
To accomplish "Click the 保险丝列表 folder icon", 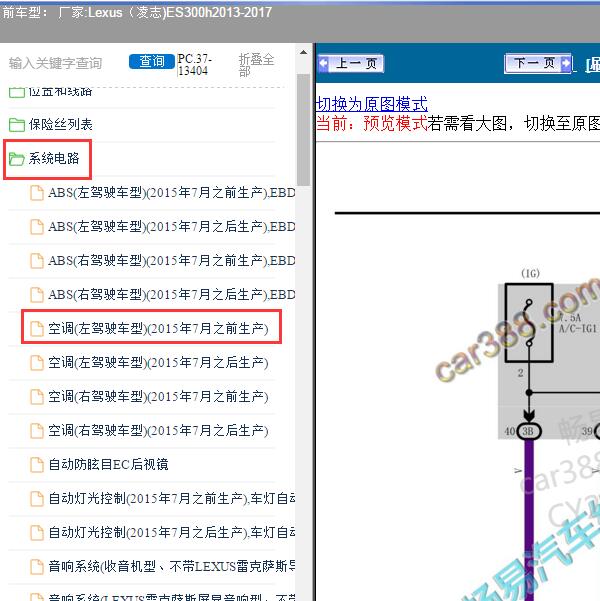I will 16,125.
